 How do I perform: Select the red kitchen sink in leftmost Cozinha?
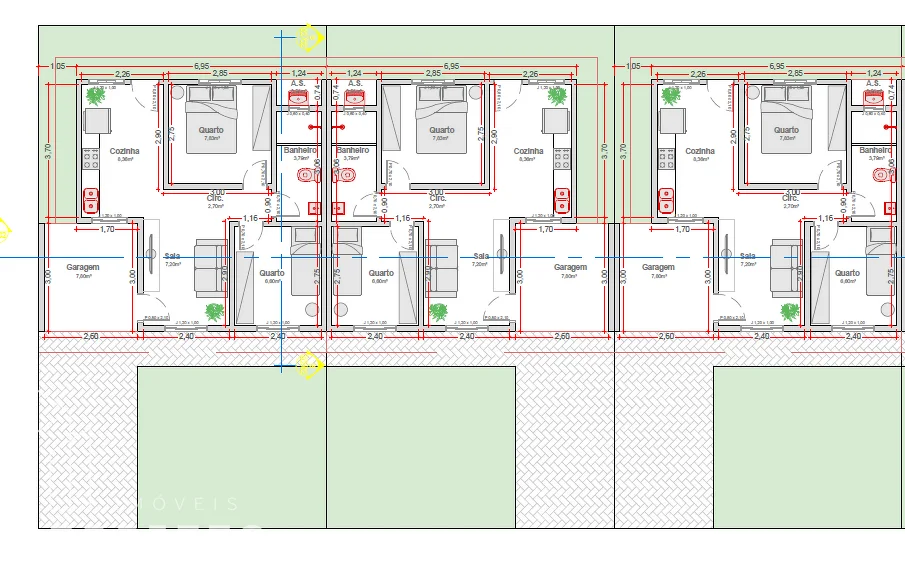(x=92, y=200)
